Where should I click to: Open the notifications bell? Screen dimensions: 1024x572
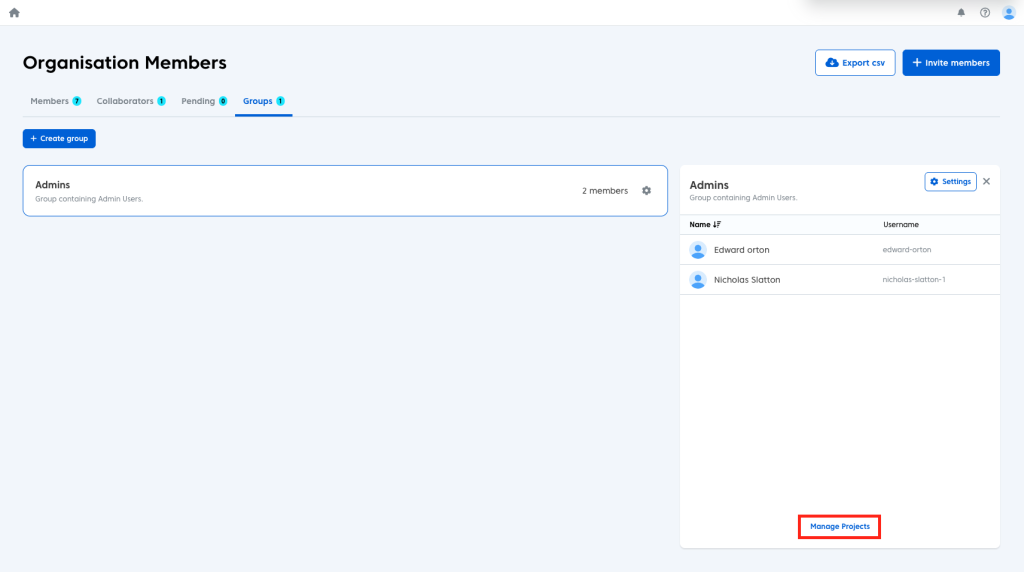[961, 13]
